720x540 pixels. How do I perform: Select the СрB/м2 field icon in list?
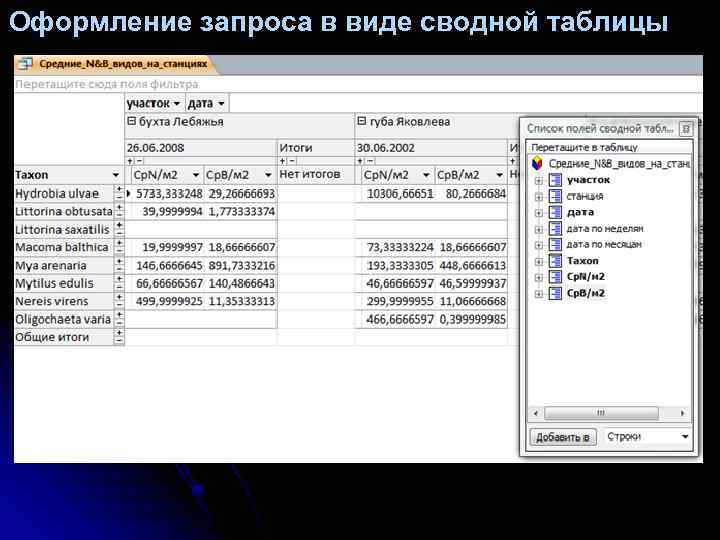click(555, 293)
